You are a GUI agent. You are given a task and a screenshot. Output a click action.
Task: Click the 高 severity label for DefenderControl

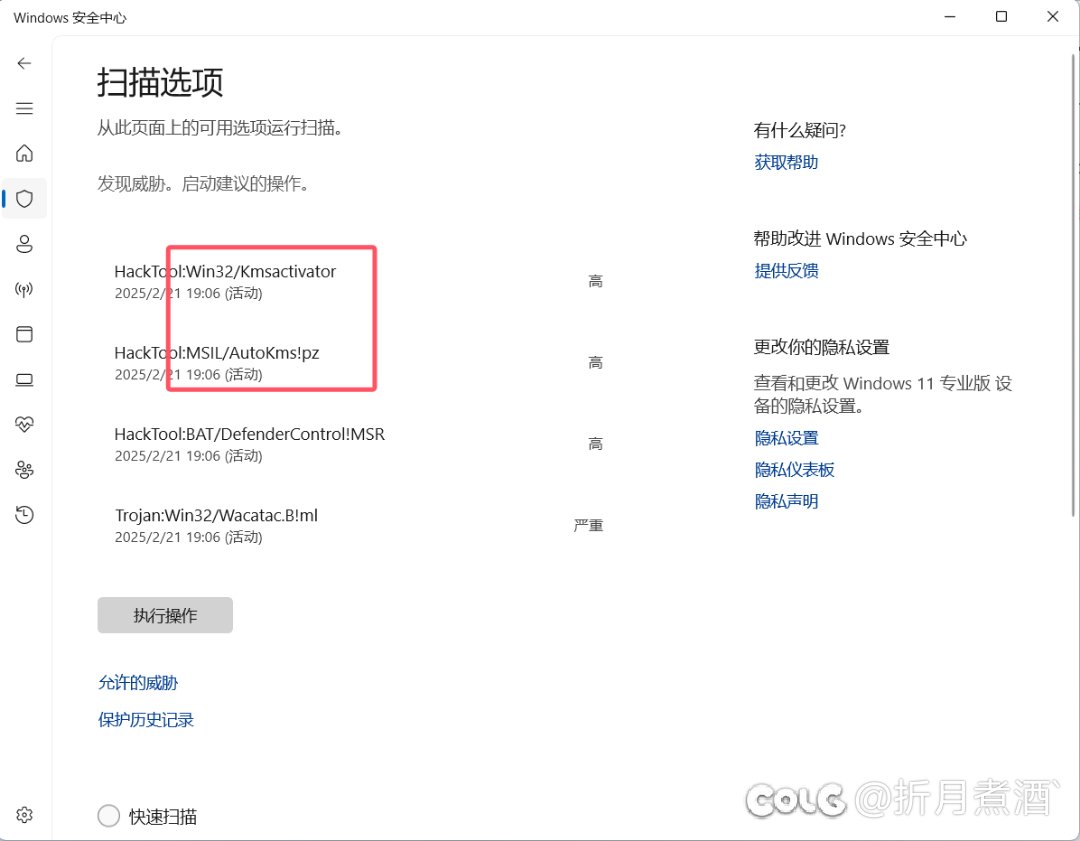(596, 444)
